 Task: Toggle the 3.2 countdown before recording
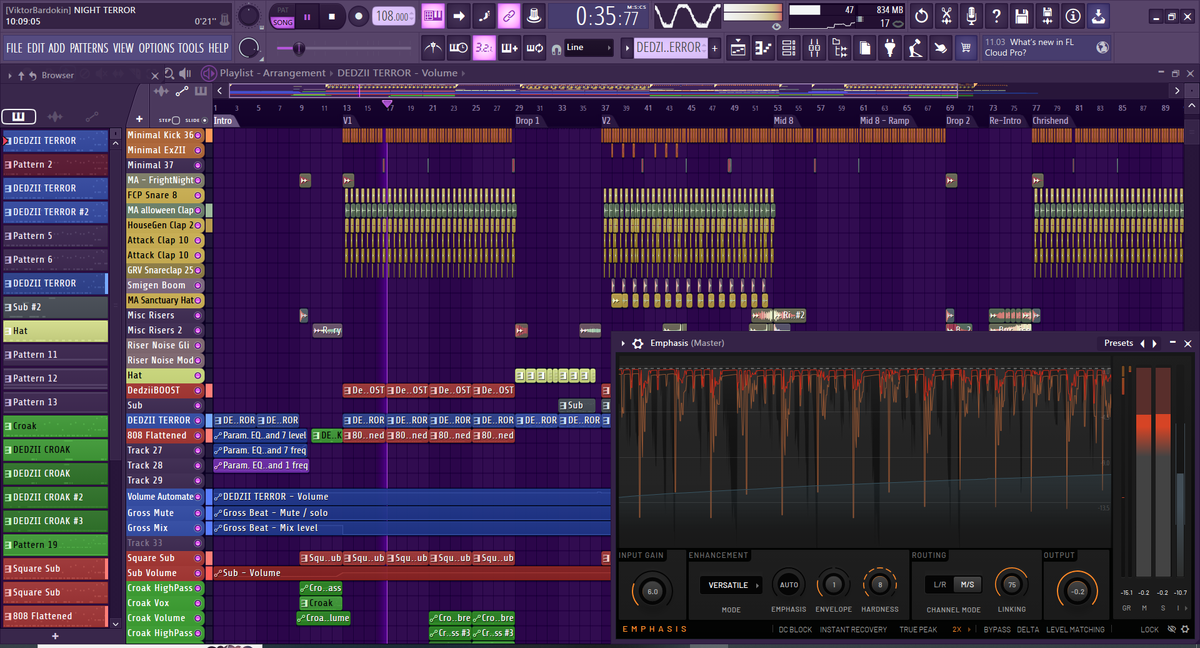(x=484, y=47)
